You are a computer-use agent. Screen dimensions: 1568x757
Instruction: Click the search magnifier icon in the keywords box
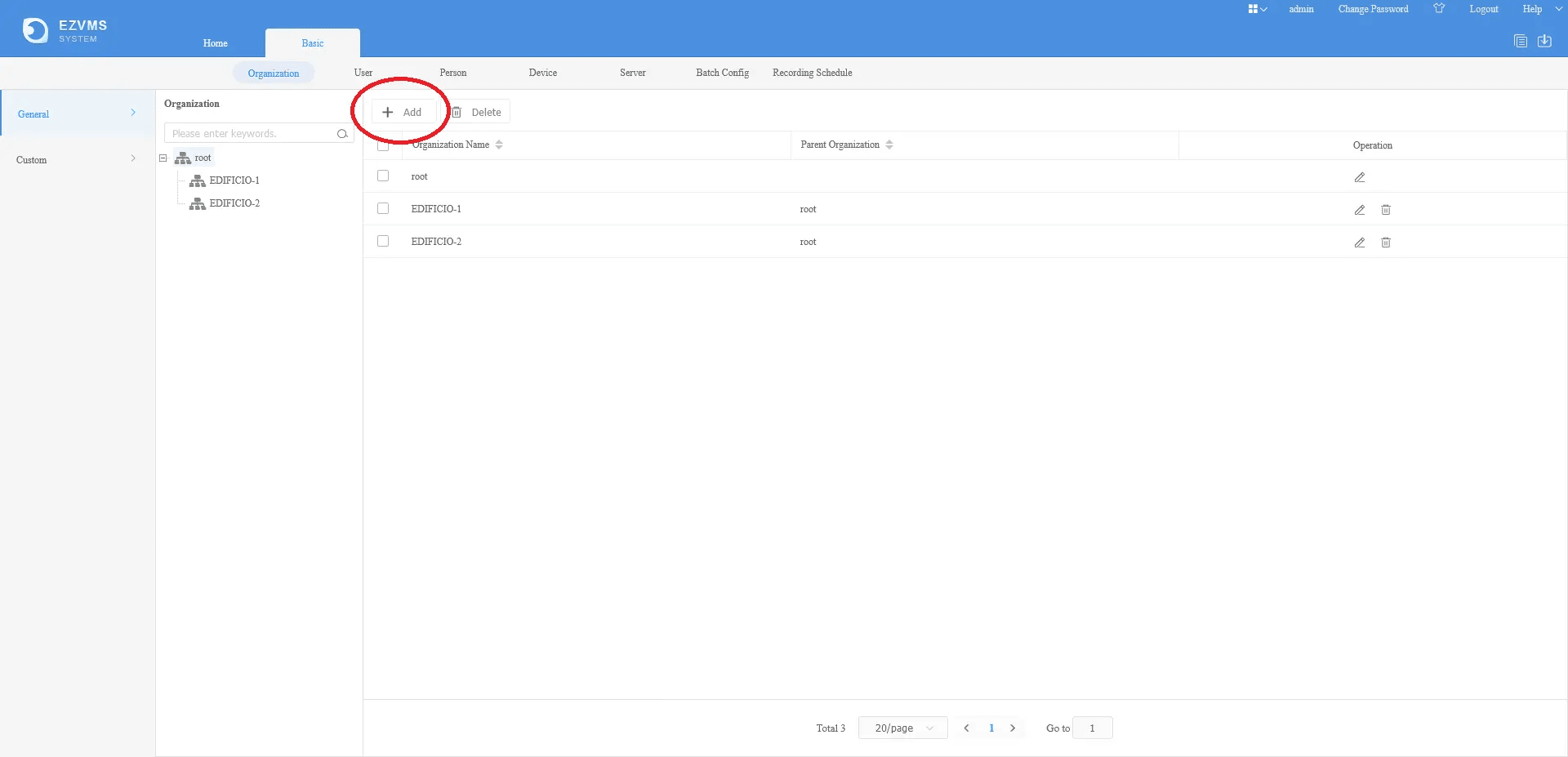(342, 134)
